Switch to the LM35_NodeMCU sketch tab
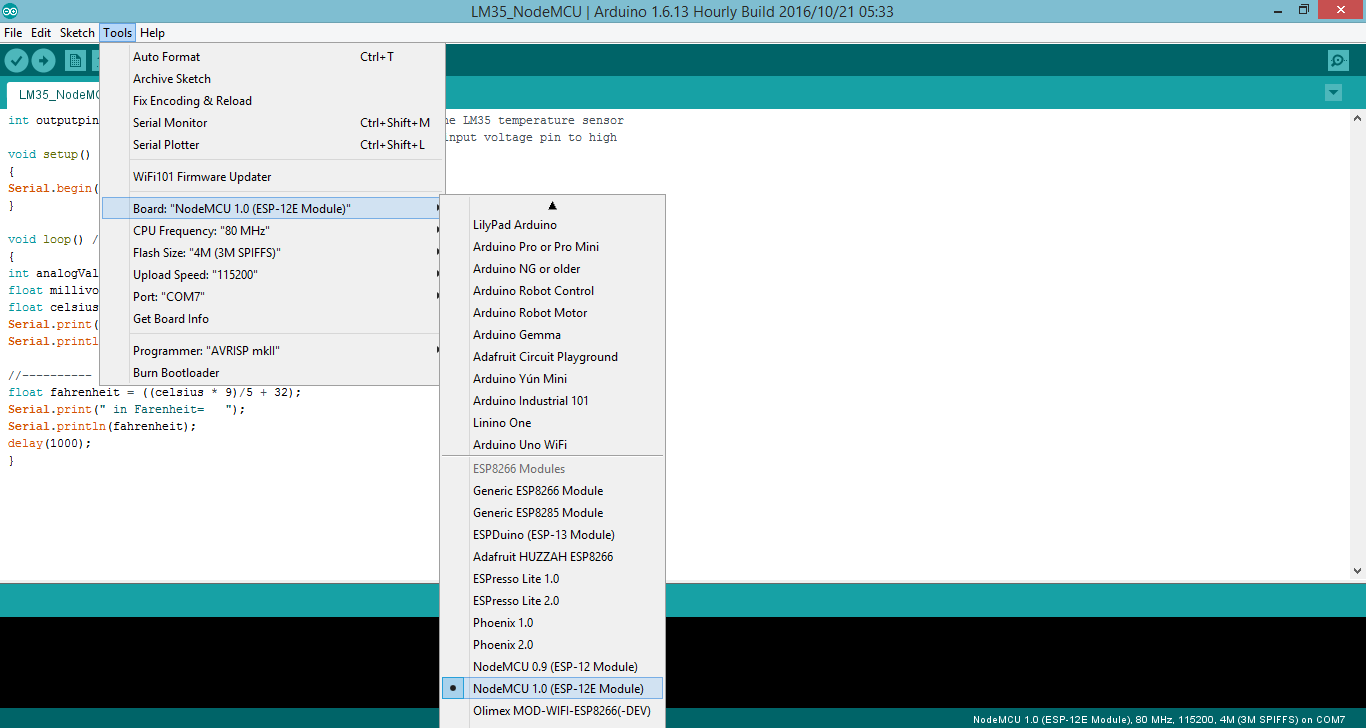Viewport: 1366px width, 728px height. tap(55, 95)
